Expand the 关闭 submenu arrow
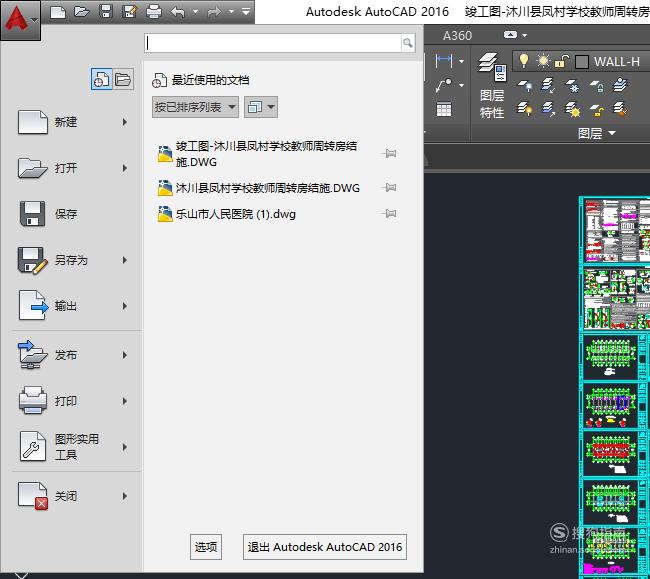This screenshot has width=650, height=579. [x=125, y=496]
